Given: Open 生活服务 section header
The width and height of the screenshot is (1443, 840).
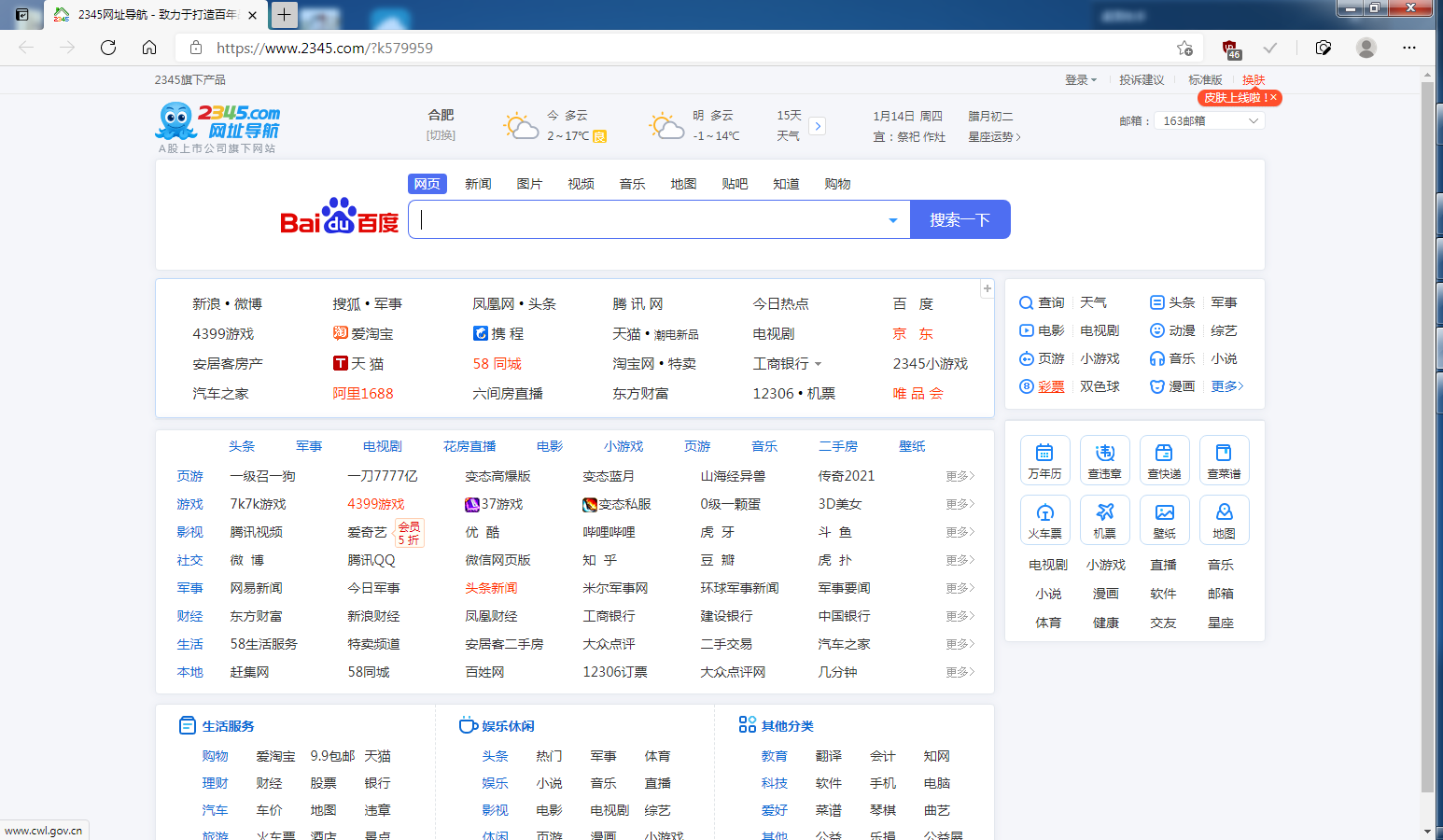Looking at the screenshot, I should click(x=217, y=726).
